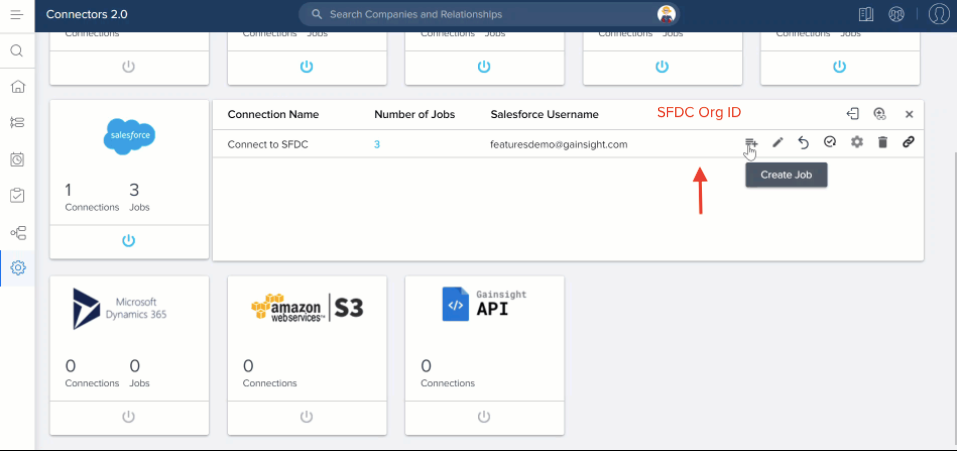Click the Salesforce cloud logo
Viewport: 957px width, 452px height.
click(x=129, y=135)
